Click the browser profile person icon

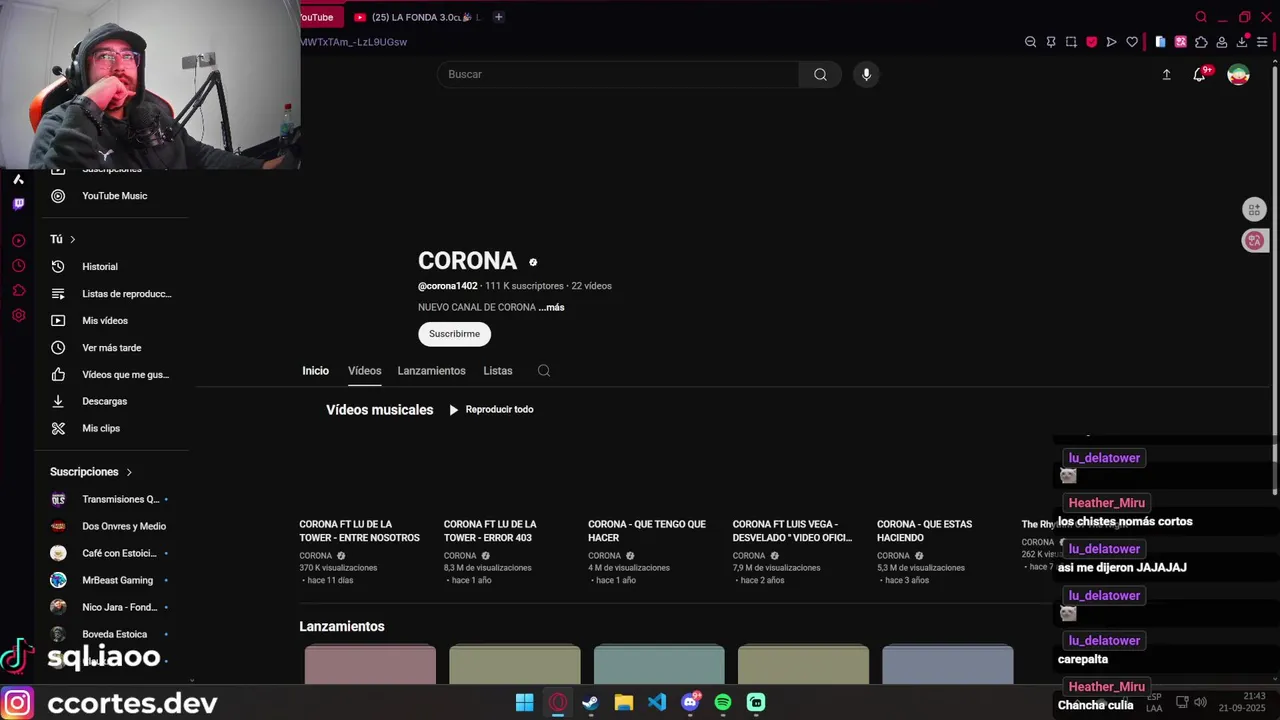[x=1221, y=42]
